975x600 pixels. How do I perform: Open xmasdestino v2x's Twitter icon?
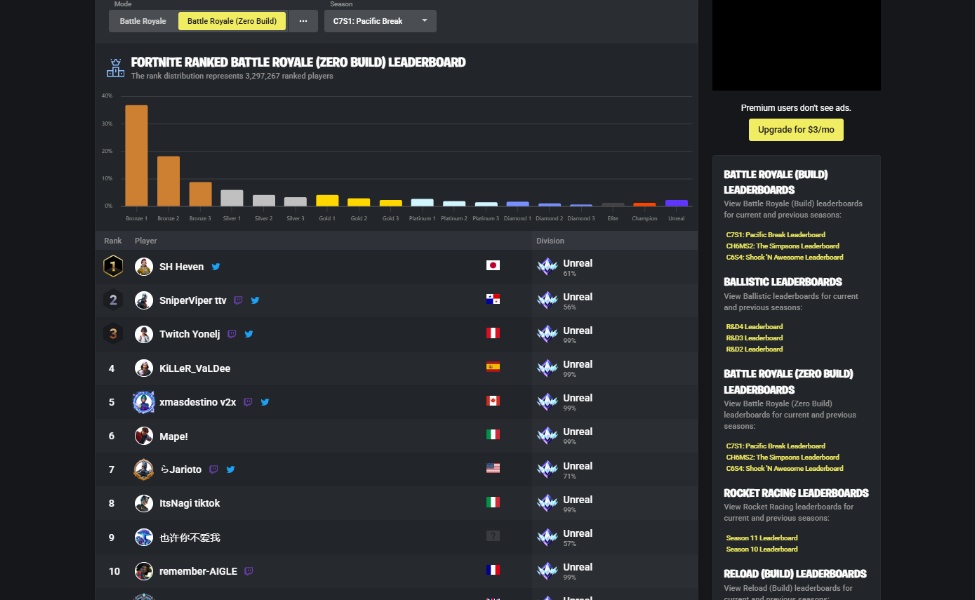265,402
